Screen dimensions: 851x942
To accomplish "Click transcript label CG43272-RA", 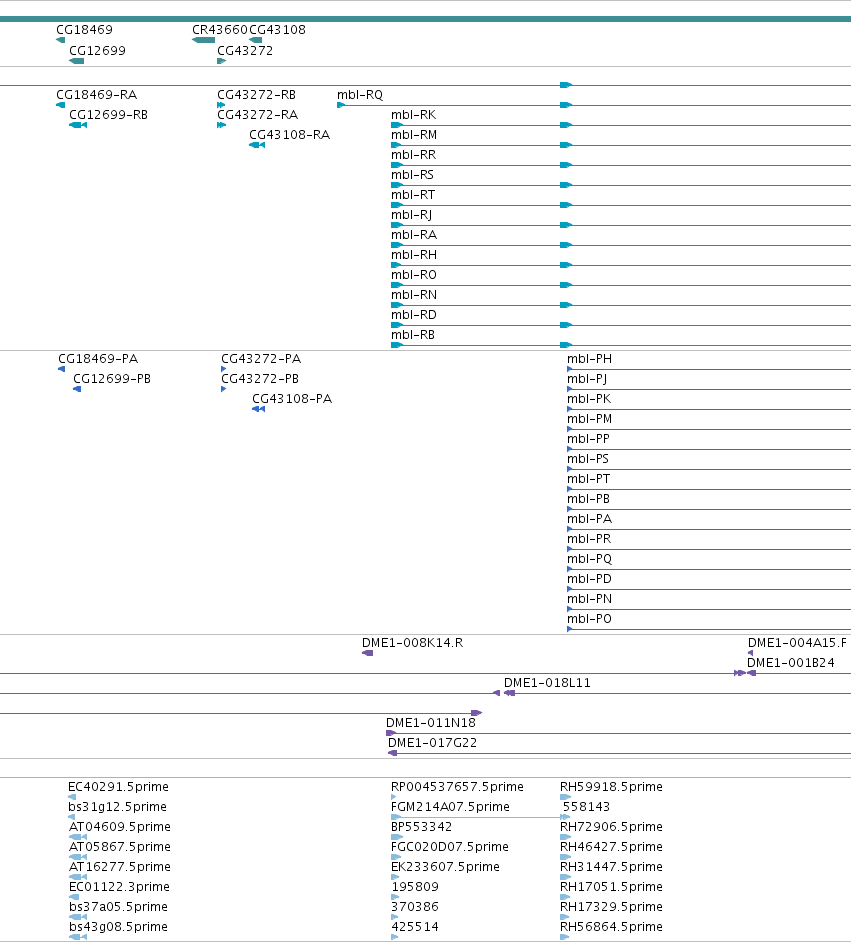I will [257, 115].
